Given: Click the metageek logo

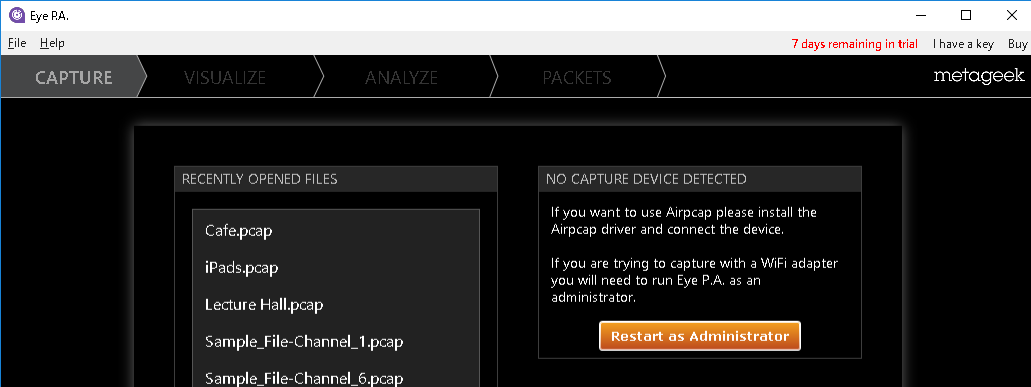Looking at the screenshot, I should click(978, 77).
